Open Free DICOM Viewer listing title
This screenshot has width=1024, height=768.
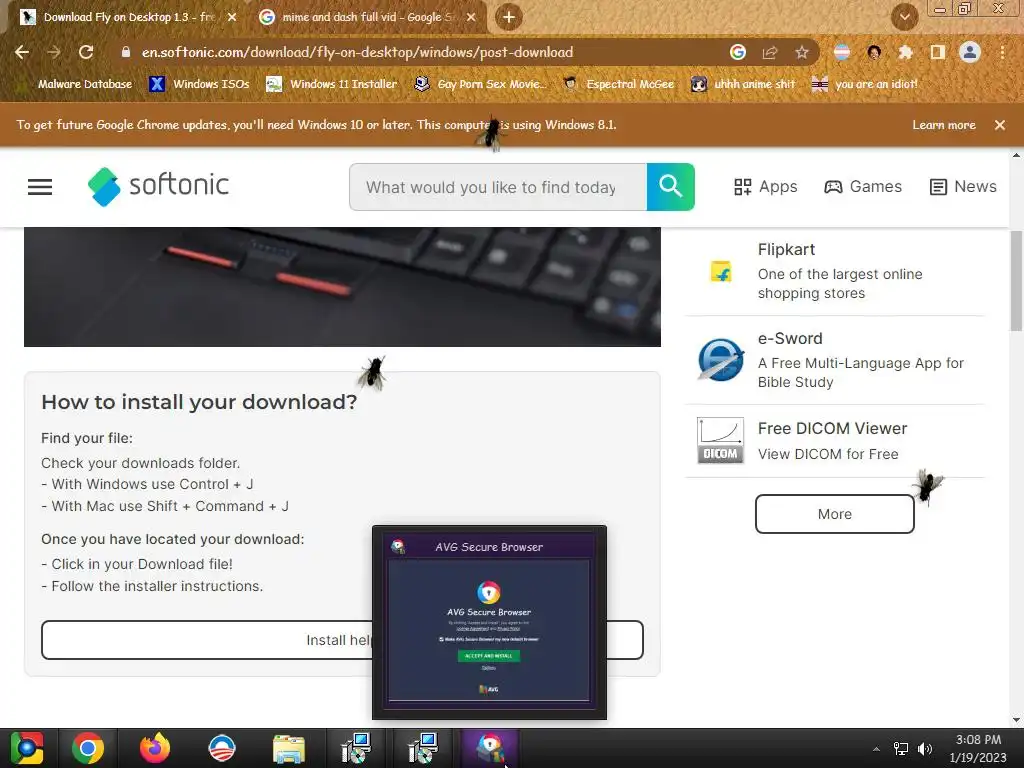click(x=833, y=428)
